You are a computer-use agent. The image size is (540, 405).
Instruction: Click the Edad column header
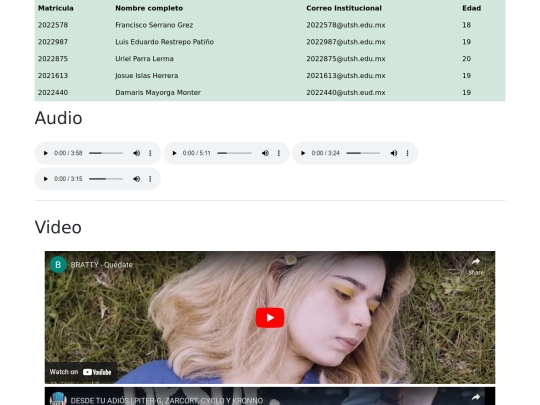(471, 8)
